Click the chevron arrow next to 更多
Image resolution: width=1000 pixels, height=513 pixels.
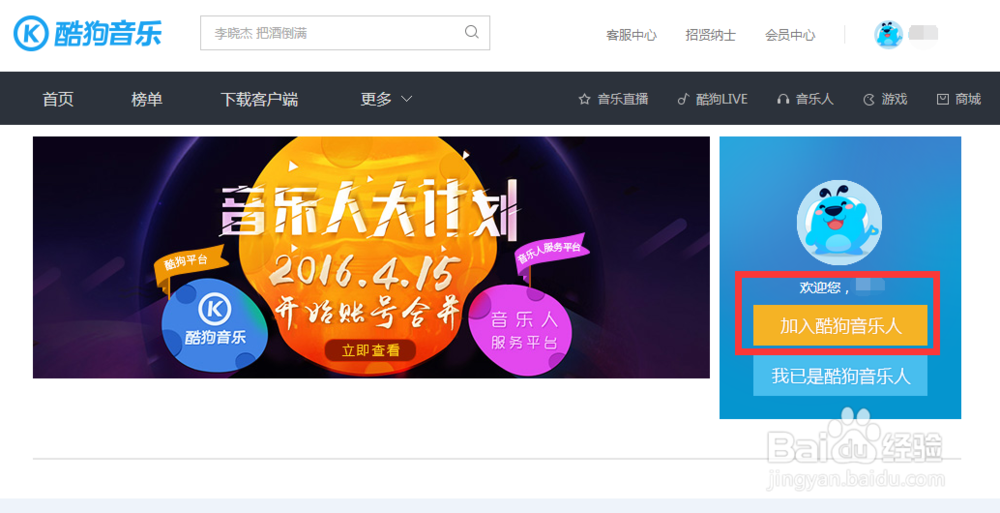tap(406, 100)
